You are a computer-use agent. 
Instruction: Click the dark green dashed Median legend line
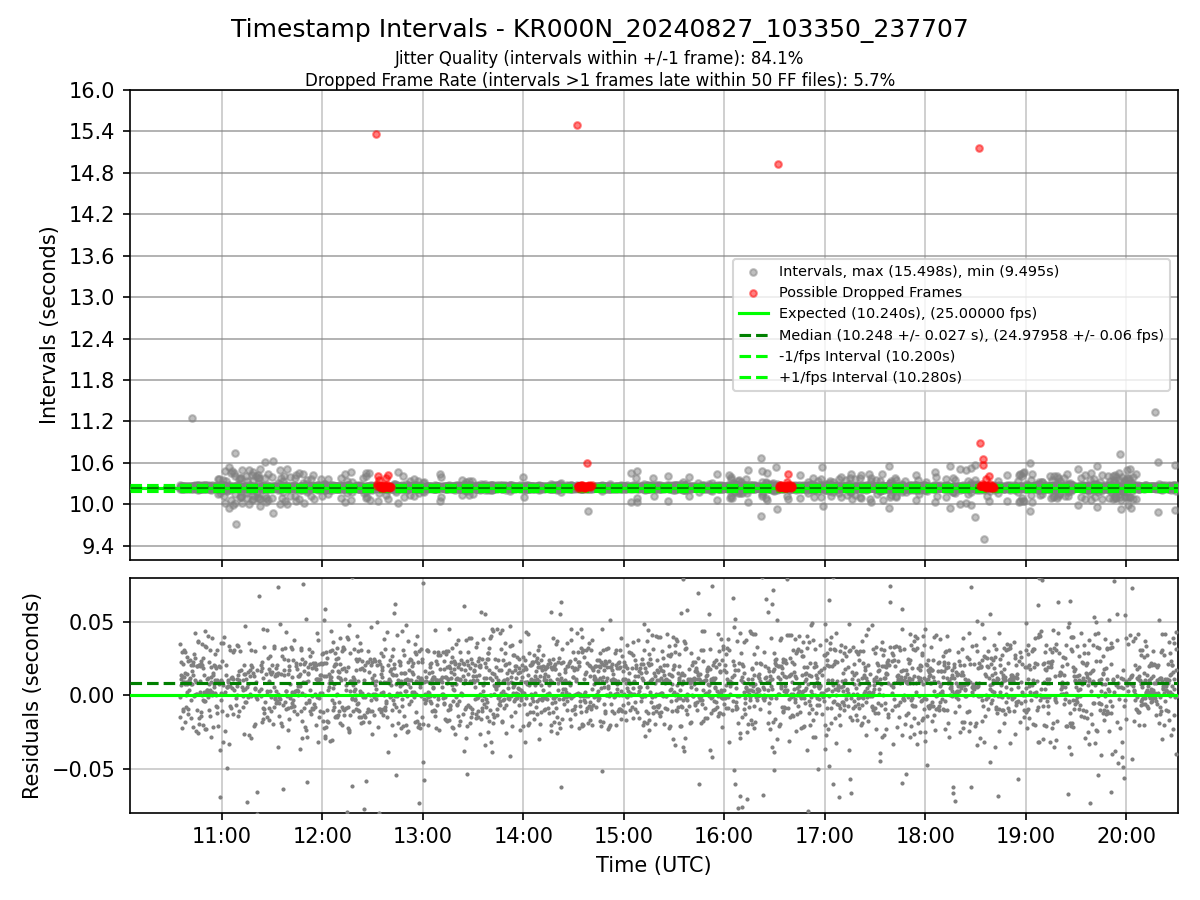click(753, 335)
